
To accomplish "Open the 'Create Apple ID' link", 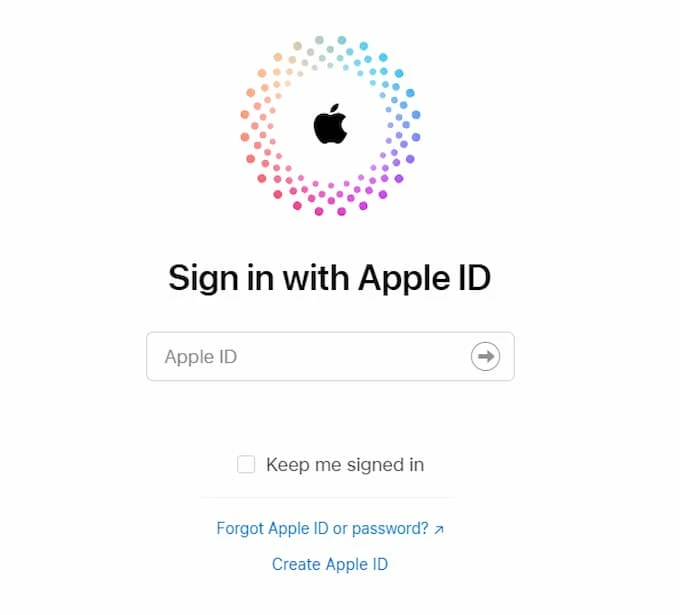I will 330,564.
